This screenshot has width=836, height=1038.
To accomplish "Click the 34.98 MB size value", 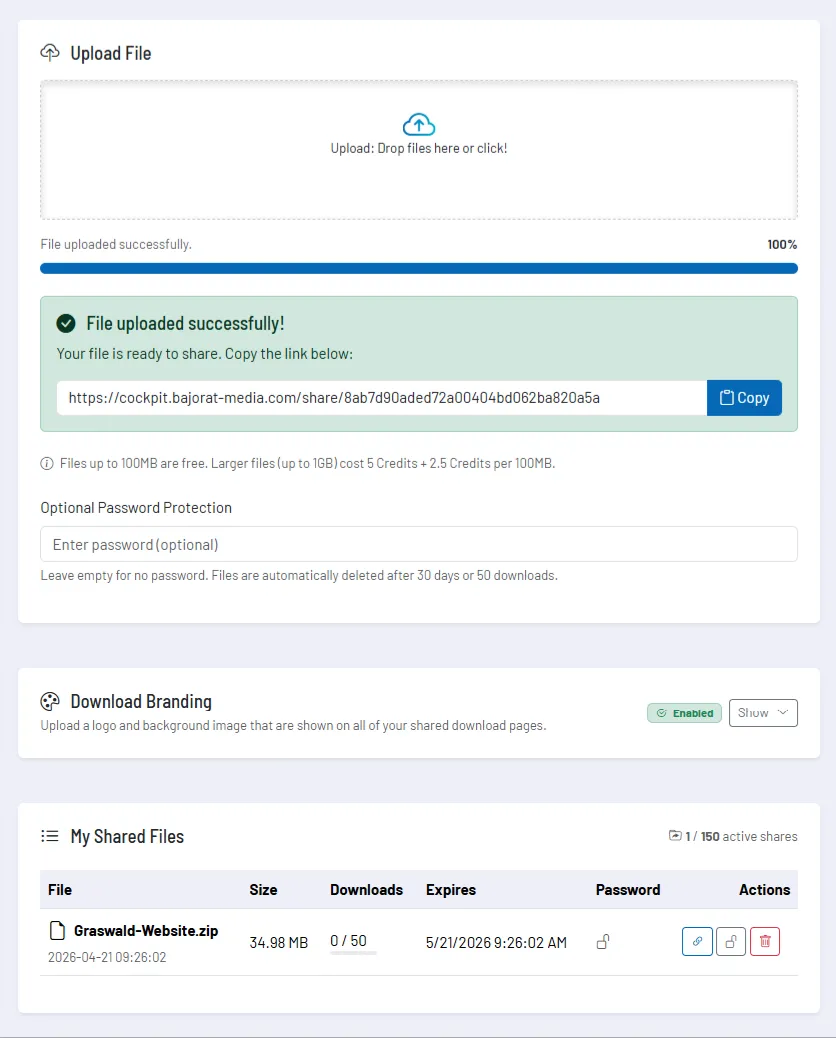I will point(279,943).
